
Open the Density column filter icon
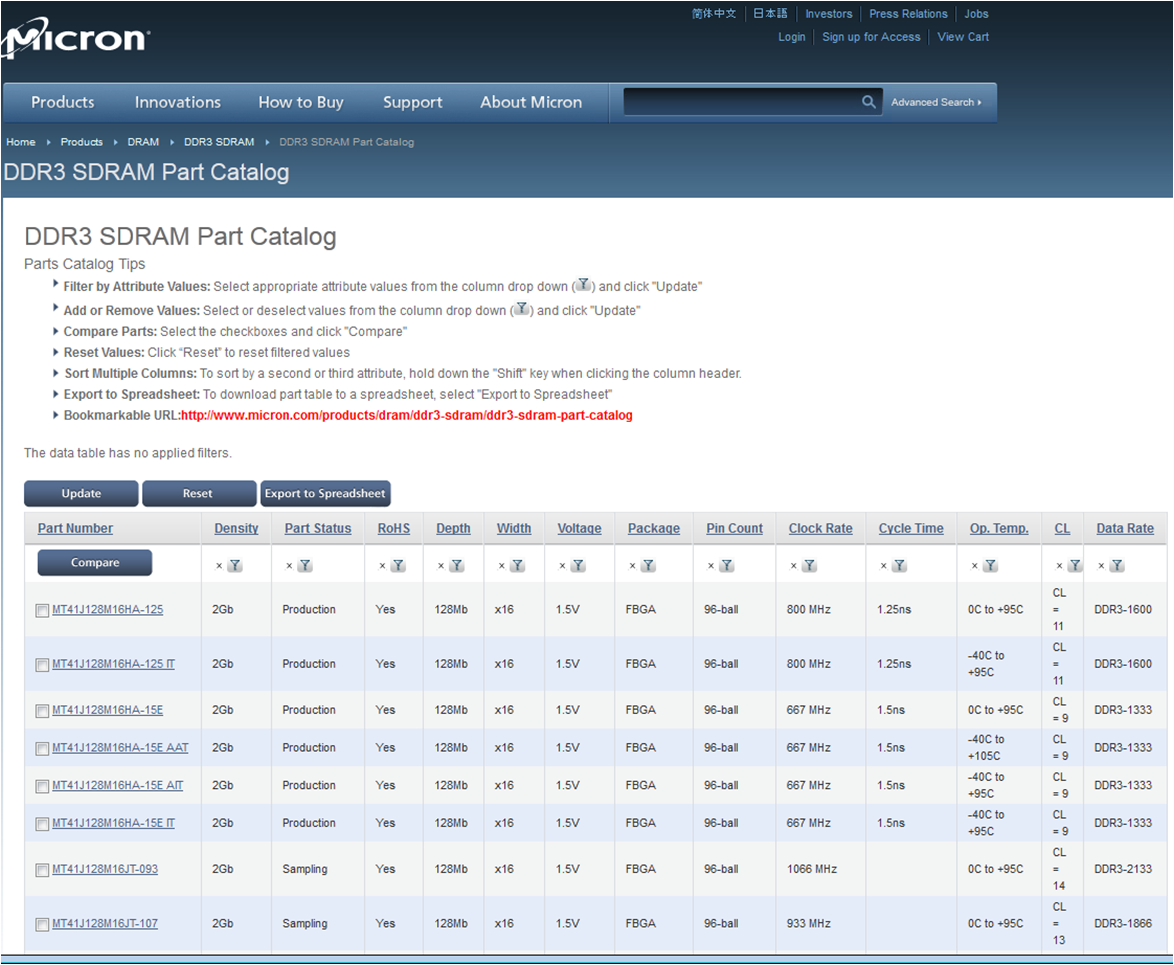[x=234, y=566]
